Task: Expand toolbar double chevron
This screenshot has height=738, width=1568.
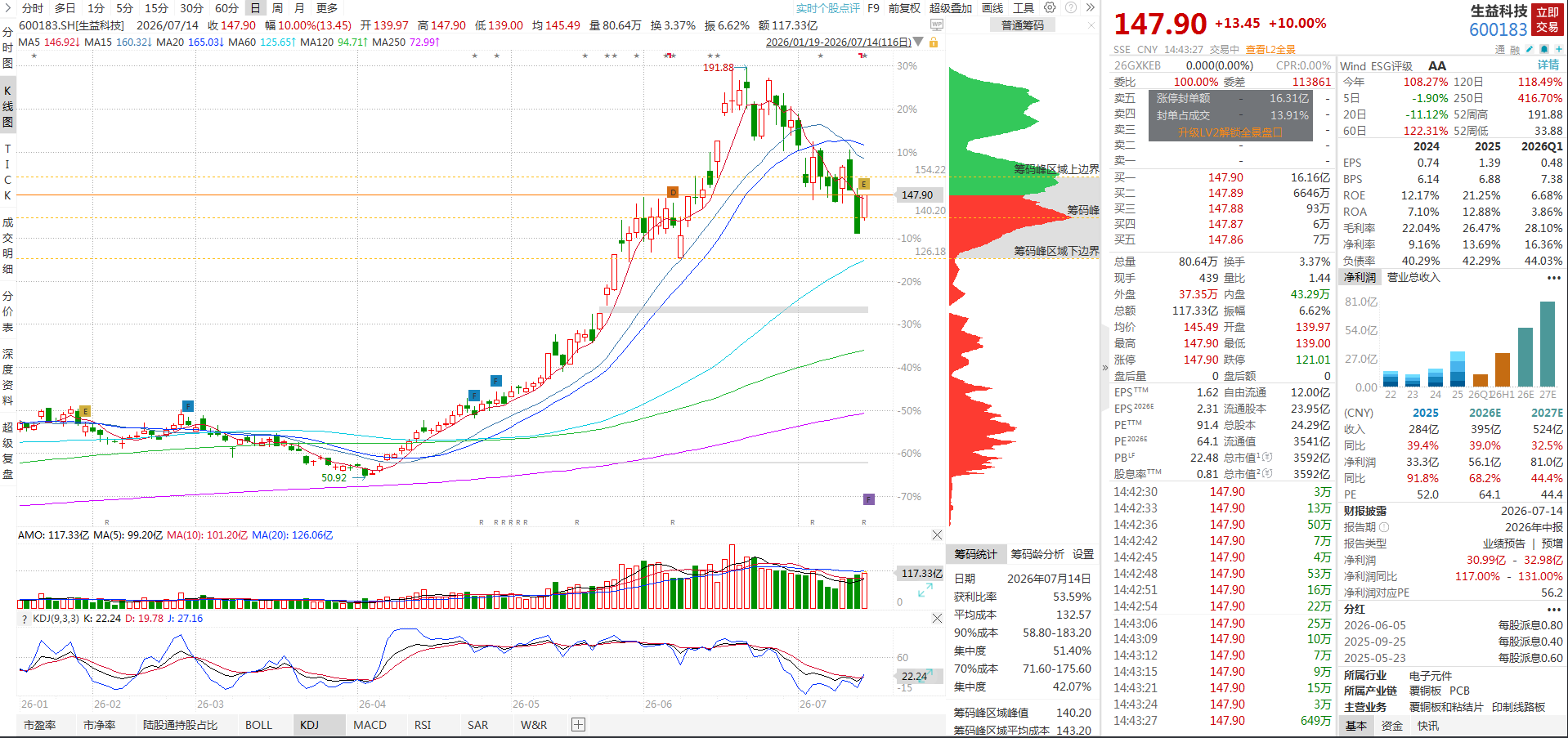Action: tap(1091, 7)
